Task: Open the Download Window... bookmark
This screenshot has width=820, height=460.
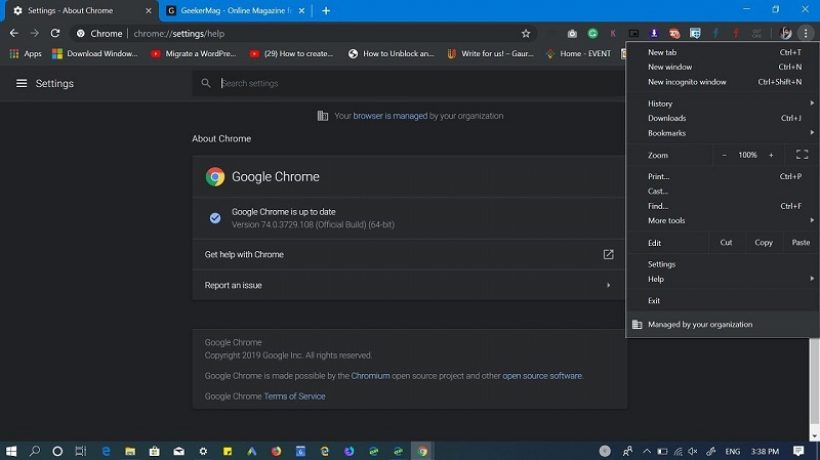Action: (95, 53)
